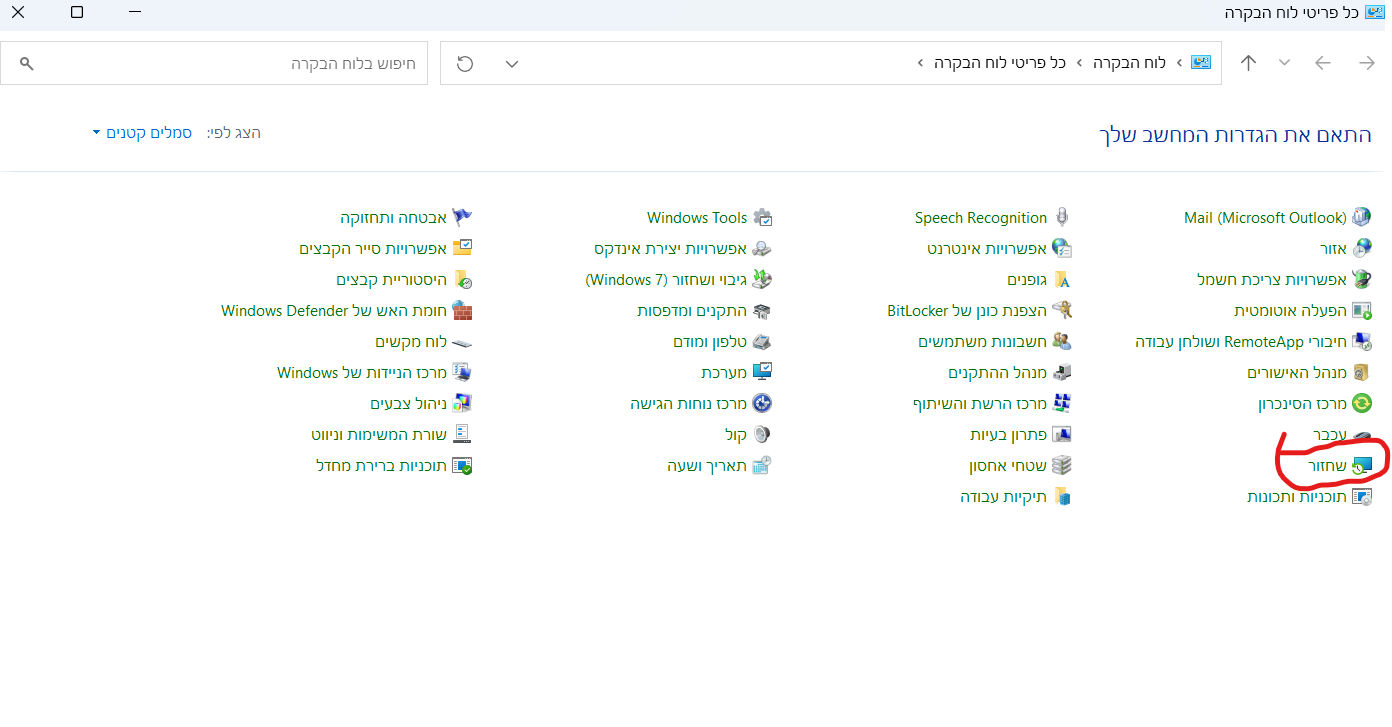1392x727 pixels.
Task: Open the Mail (Microsoft Outlook) icon
Action: pyautogui.click(x=1361, y=218)
